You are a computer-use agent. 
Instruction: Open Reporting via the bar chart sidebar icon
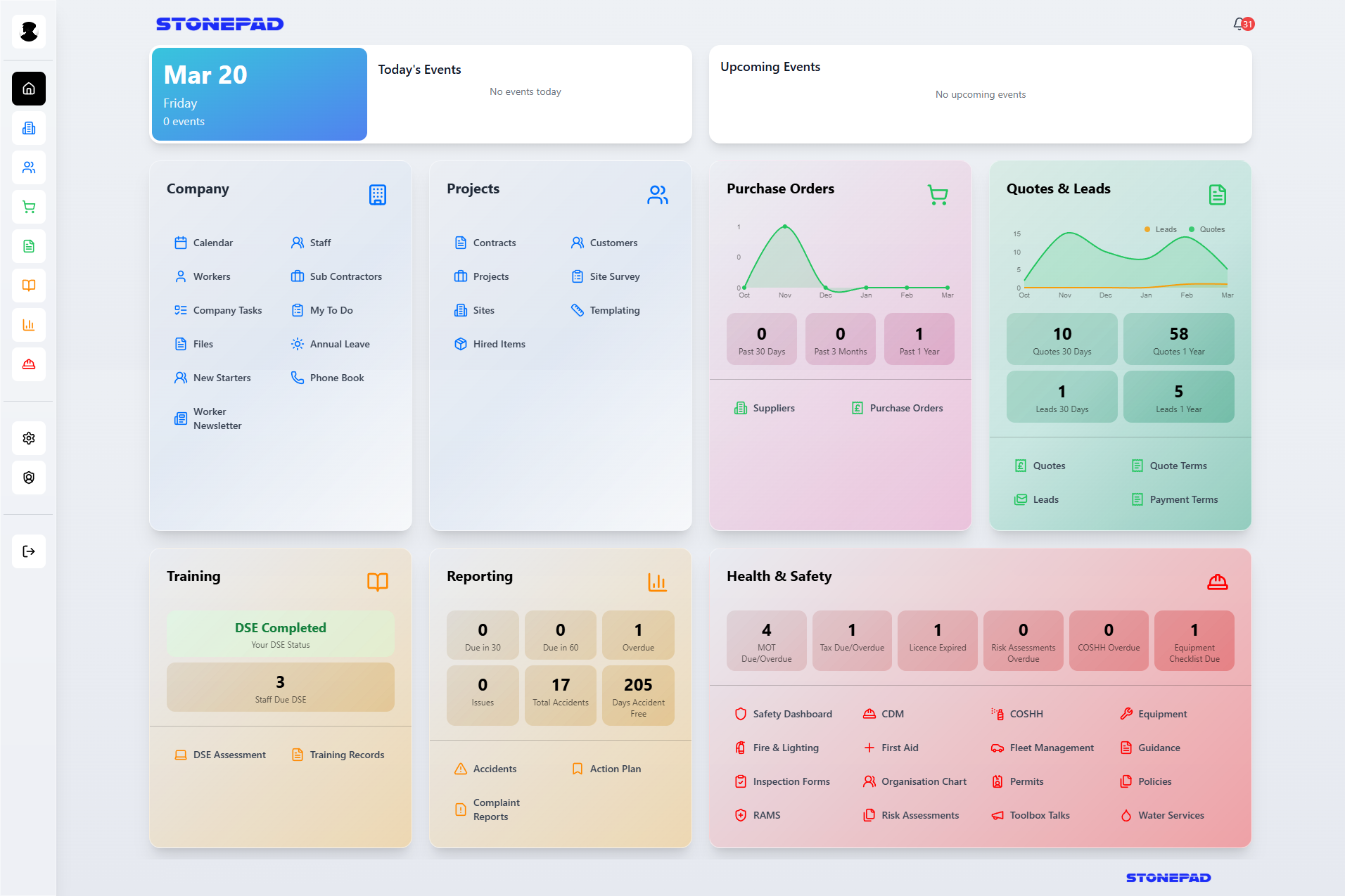tap(28, 325)
